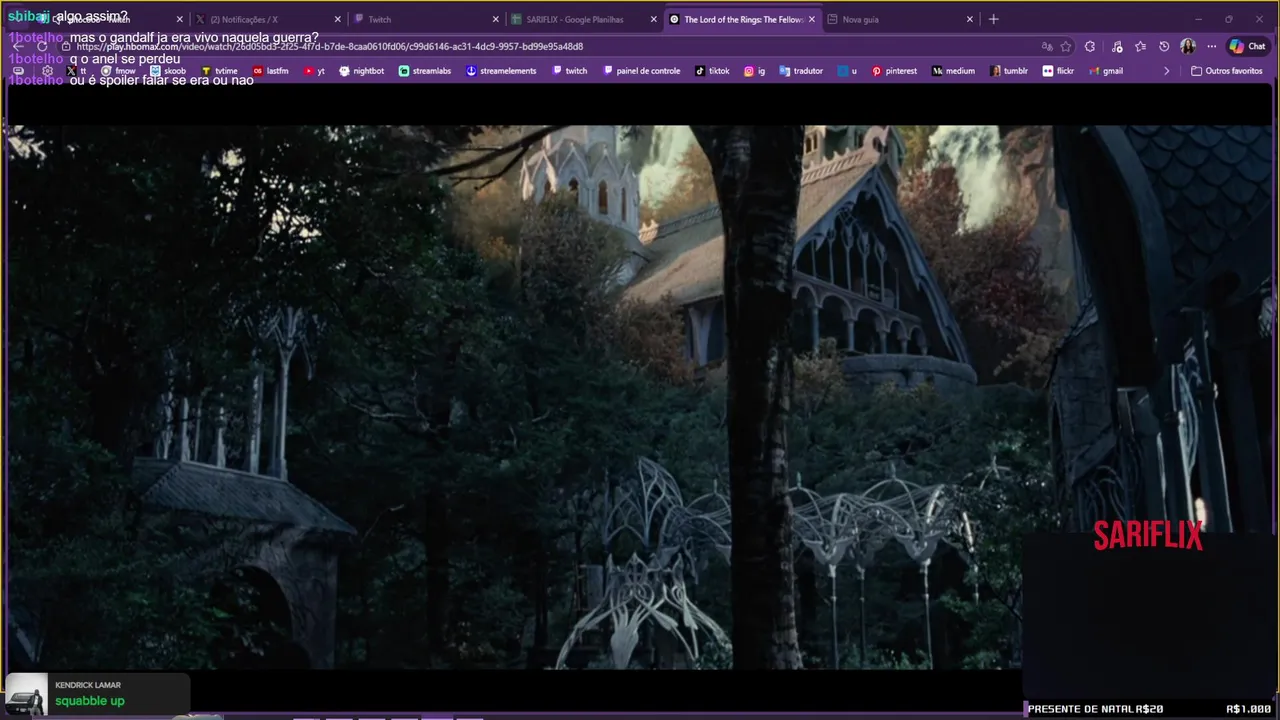Open the twitch bookmark in favorites bar
The width and height of the screenshot is (1280, 720).
tap(570, 71)
